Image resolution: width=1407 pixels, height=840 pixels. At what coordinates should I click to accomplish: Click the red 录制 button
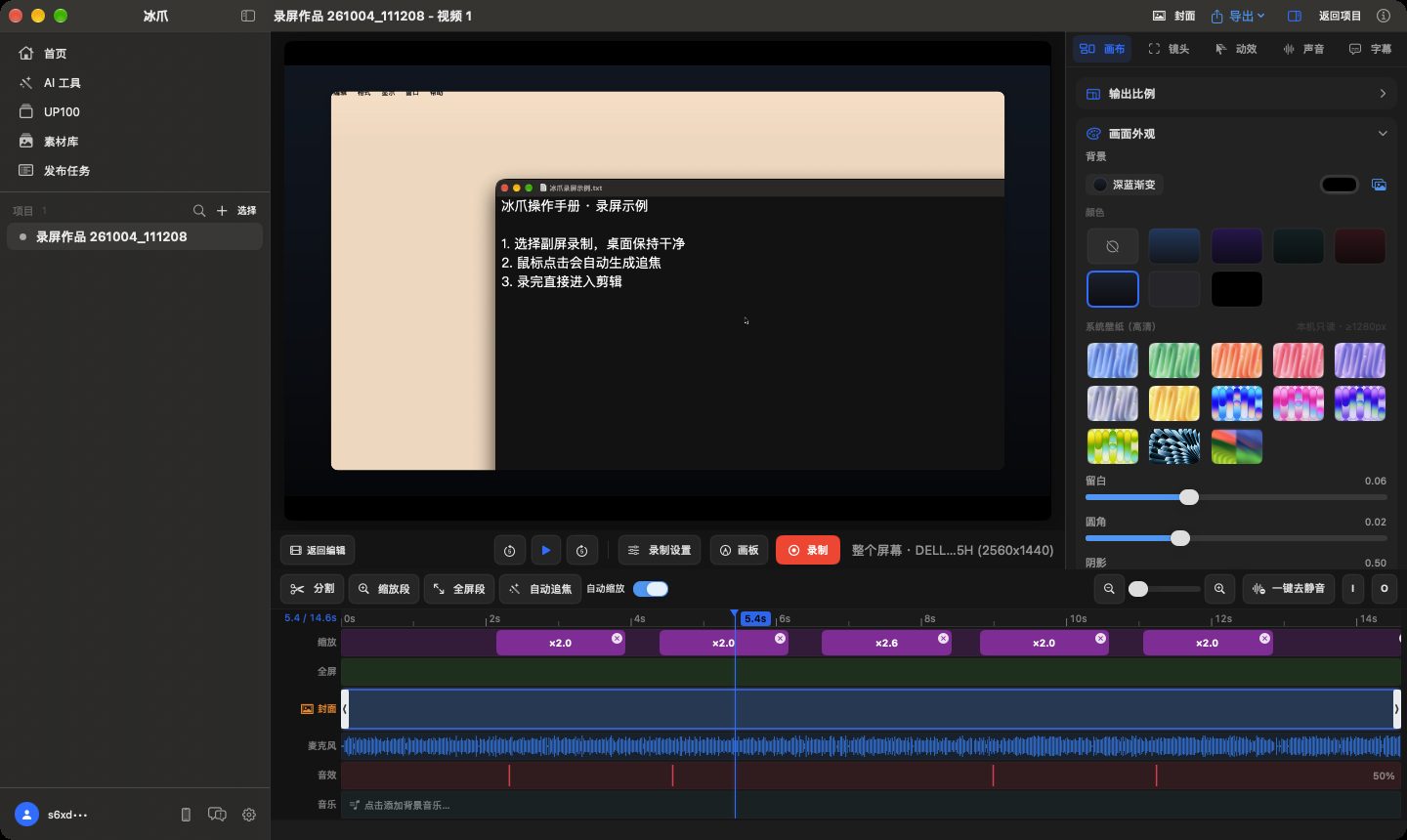808,550
